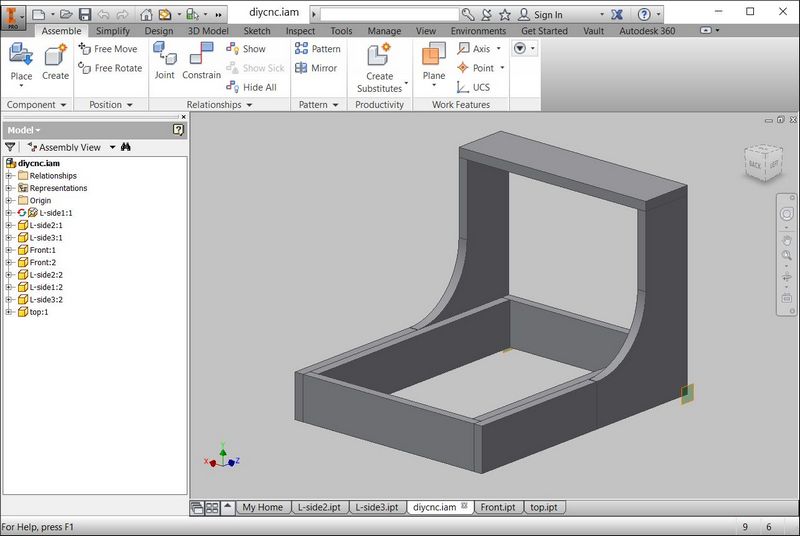
Task: Select diycnc.iam root node in browser
Action: [39, 163]
